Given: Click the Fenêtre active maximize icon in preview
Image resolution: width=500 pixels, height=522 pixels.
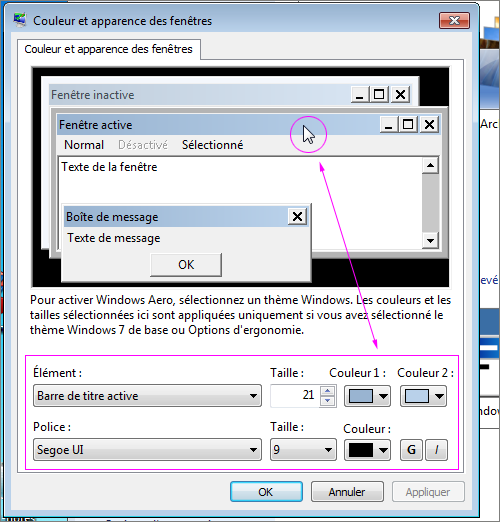Looking at the screenshot, I should point(408,125).
